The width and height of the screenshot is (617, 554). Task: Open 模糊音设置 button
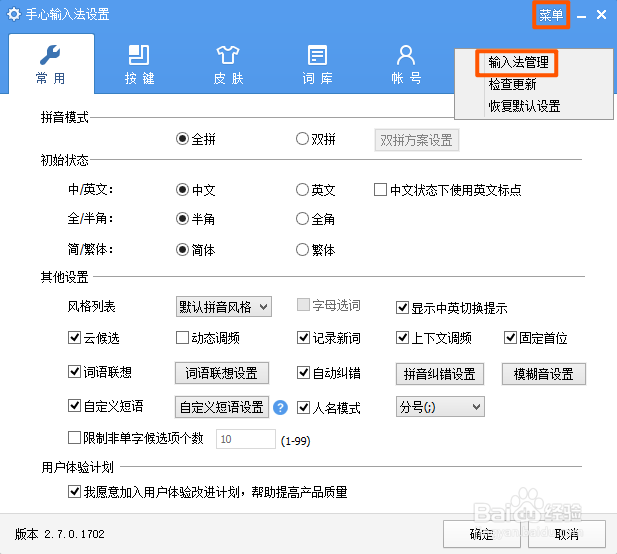[x=543, y=374]
